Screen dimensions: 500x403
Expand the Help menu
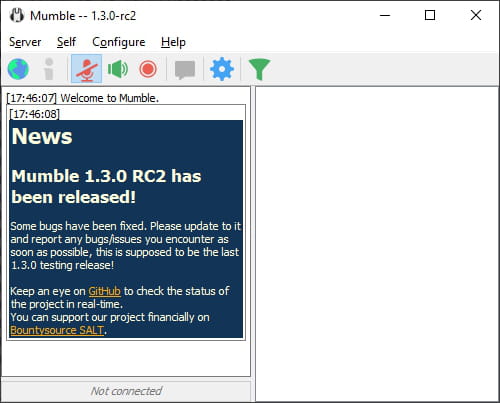tap(173, 42)
